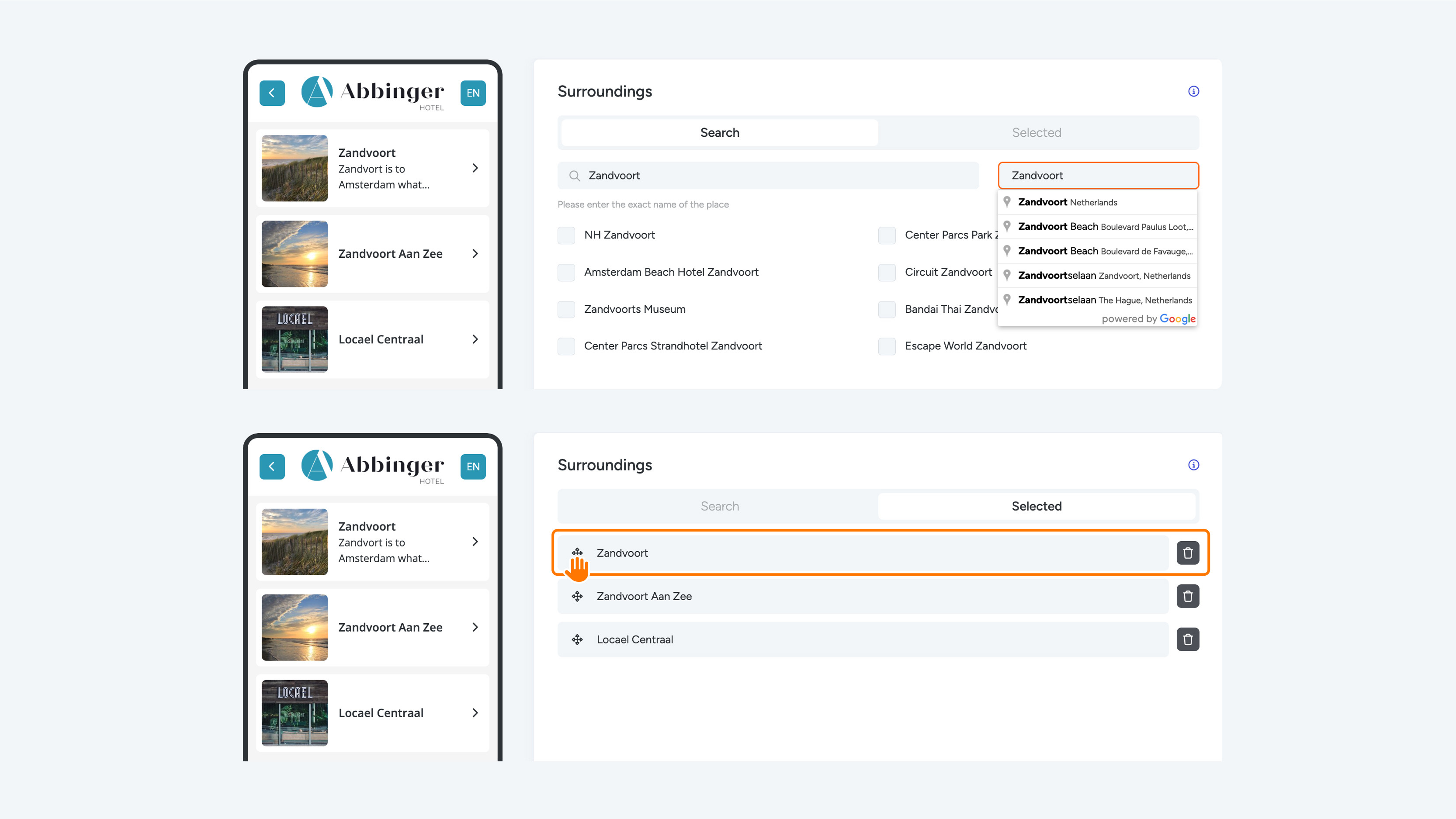Click Locael restaurant thumbnail in bottom phone
Viewport: 1456px width, 819px height.
[x=295, y=713]
